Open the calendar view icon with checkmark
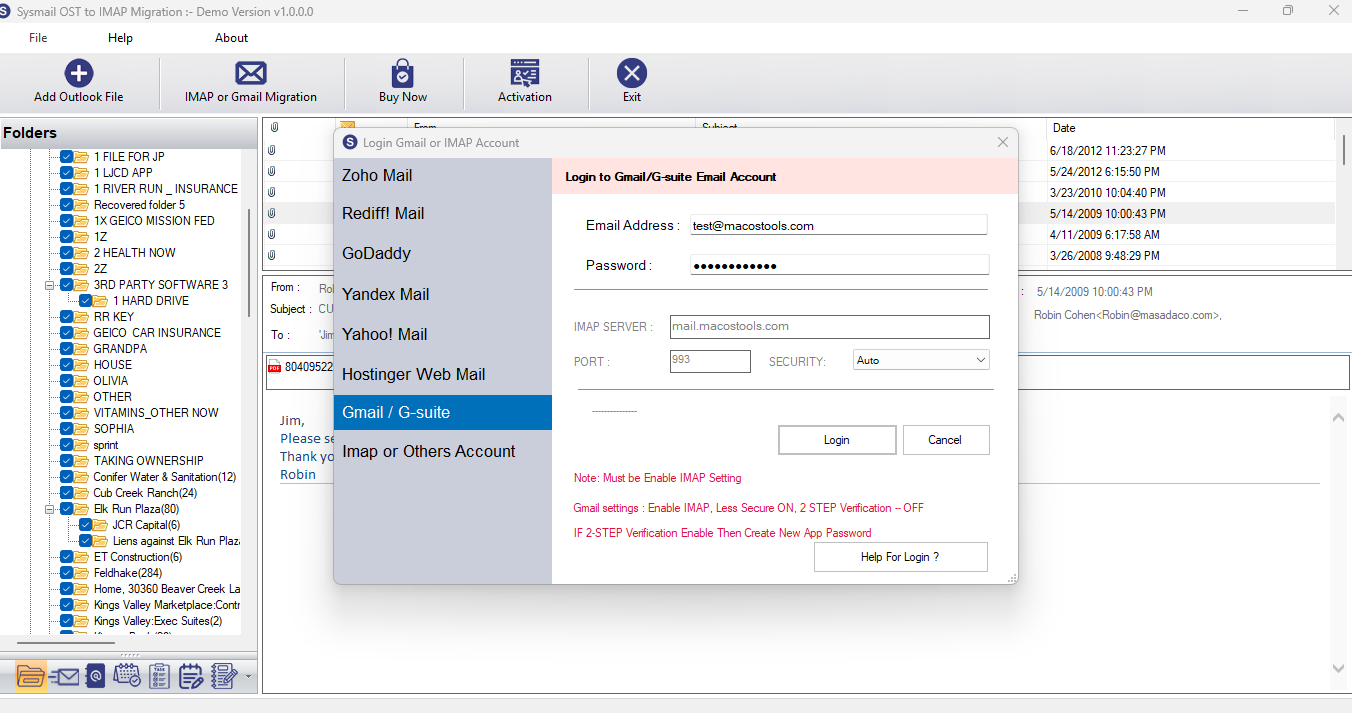 tap(127, 676)
